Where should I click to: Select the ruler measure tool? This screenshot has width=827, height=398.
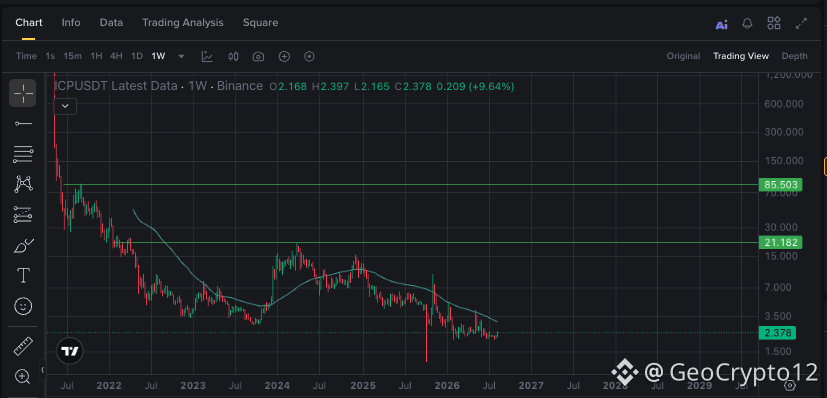(x=23, y=346)
